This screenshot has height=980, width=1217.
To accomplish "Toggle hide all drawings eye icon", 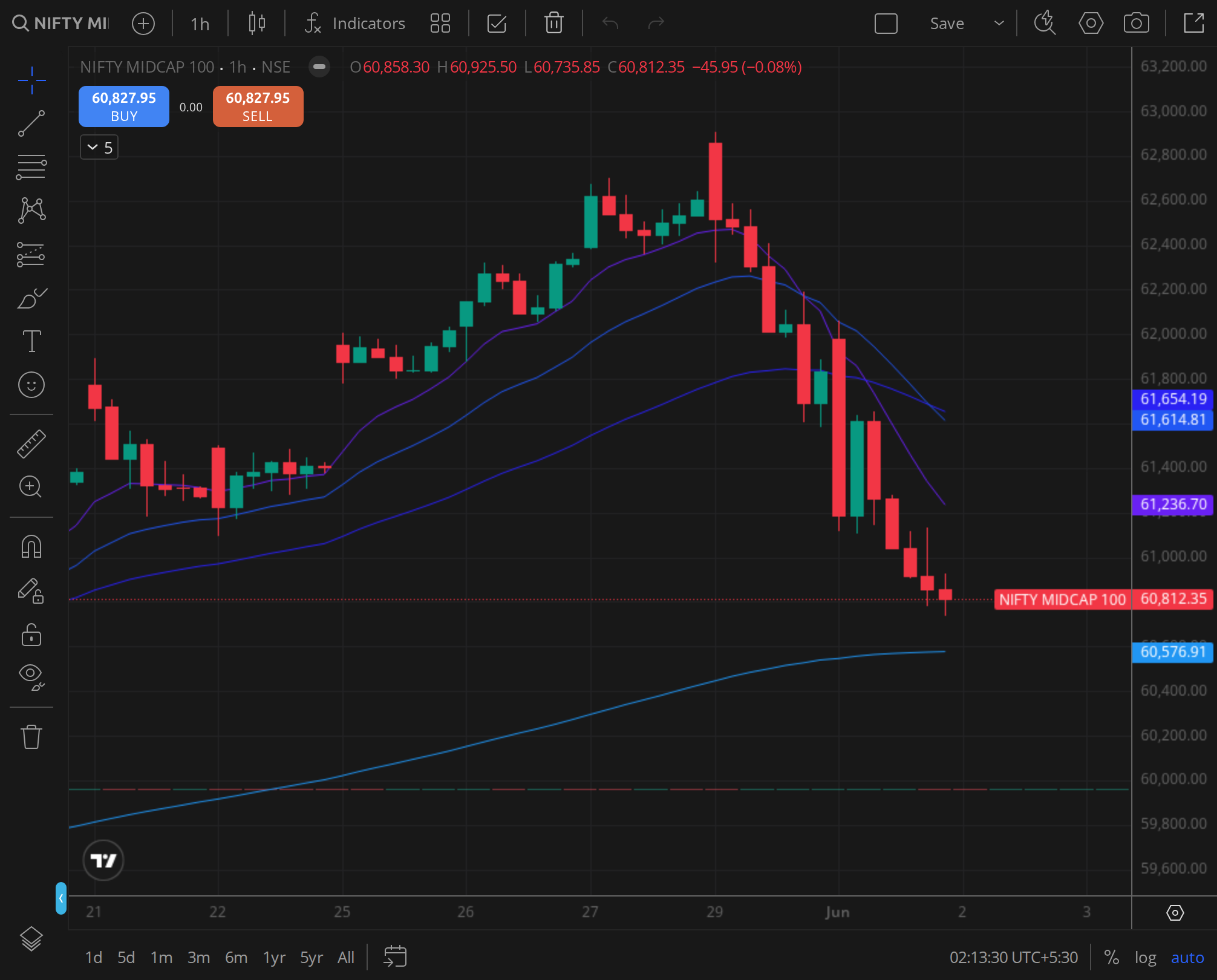I will (x=31, y=677).
